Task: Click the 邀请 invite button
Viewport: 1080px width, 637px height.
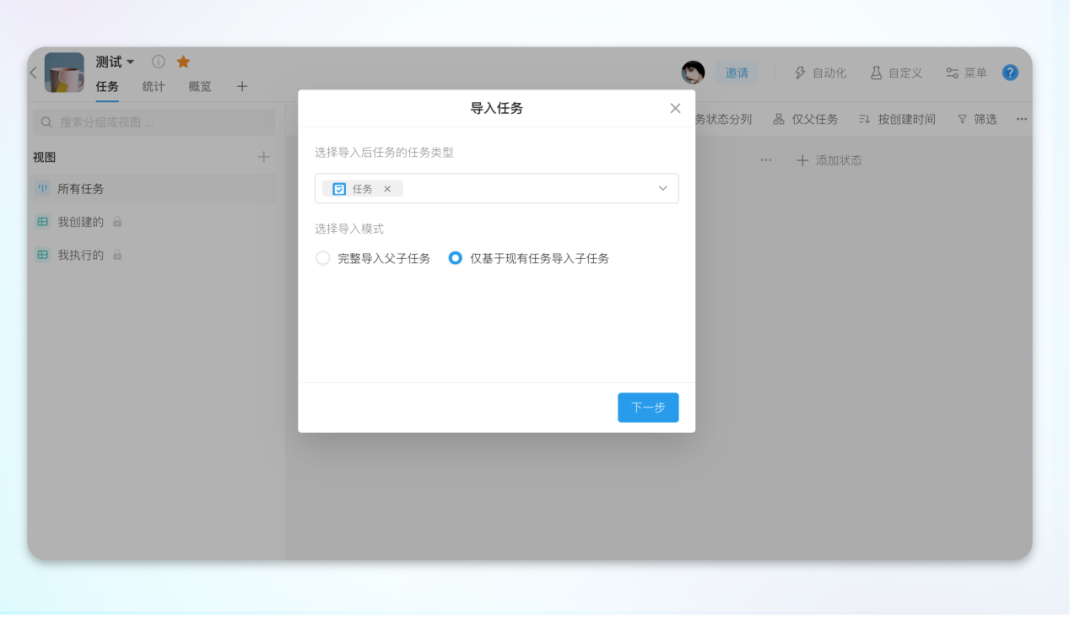Action: click(x=737, y=73)
